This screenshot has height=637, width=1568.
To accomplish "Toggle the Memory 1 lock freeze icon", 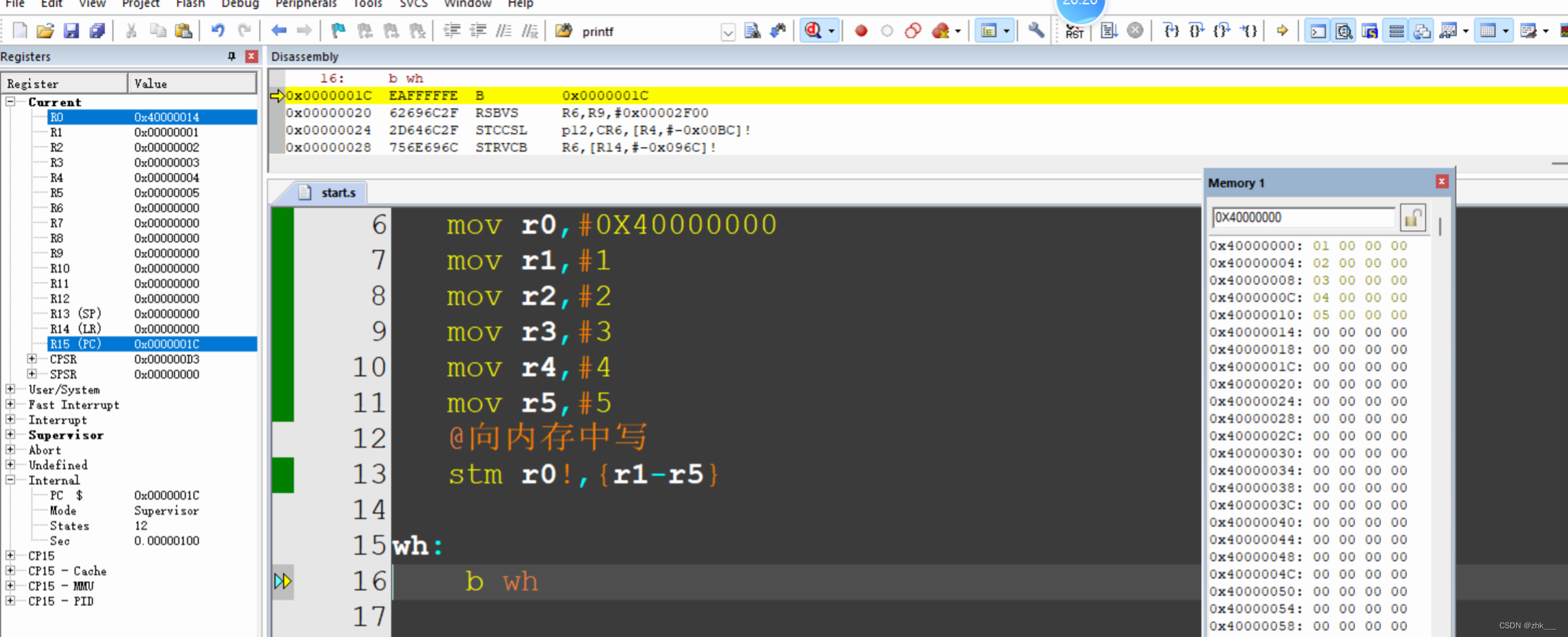I will [1412, 217].
